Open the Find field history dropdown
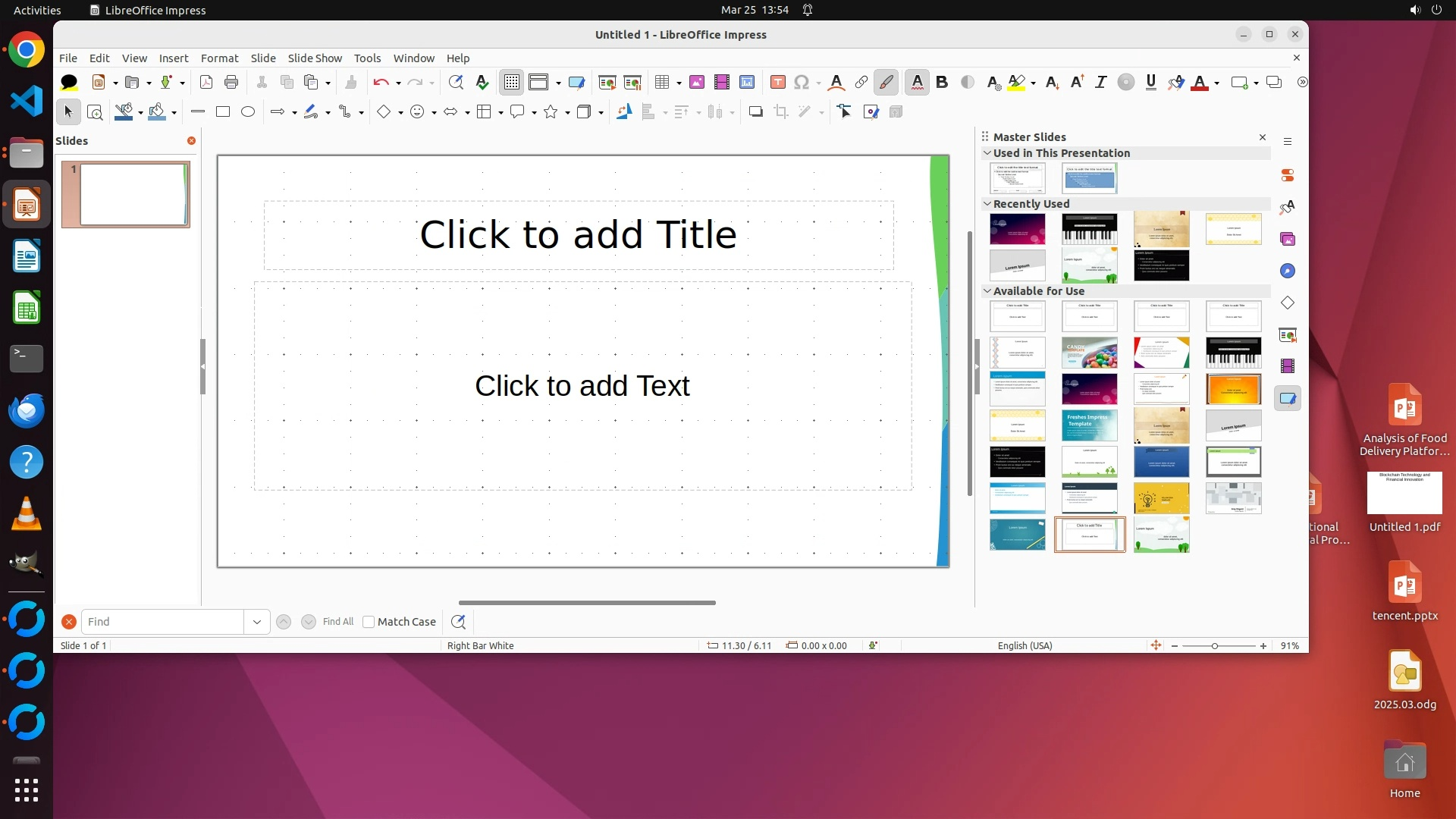This screenshot has width=1456, height=819. pyautogui.click(x=257, y=622)
